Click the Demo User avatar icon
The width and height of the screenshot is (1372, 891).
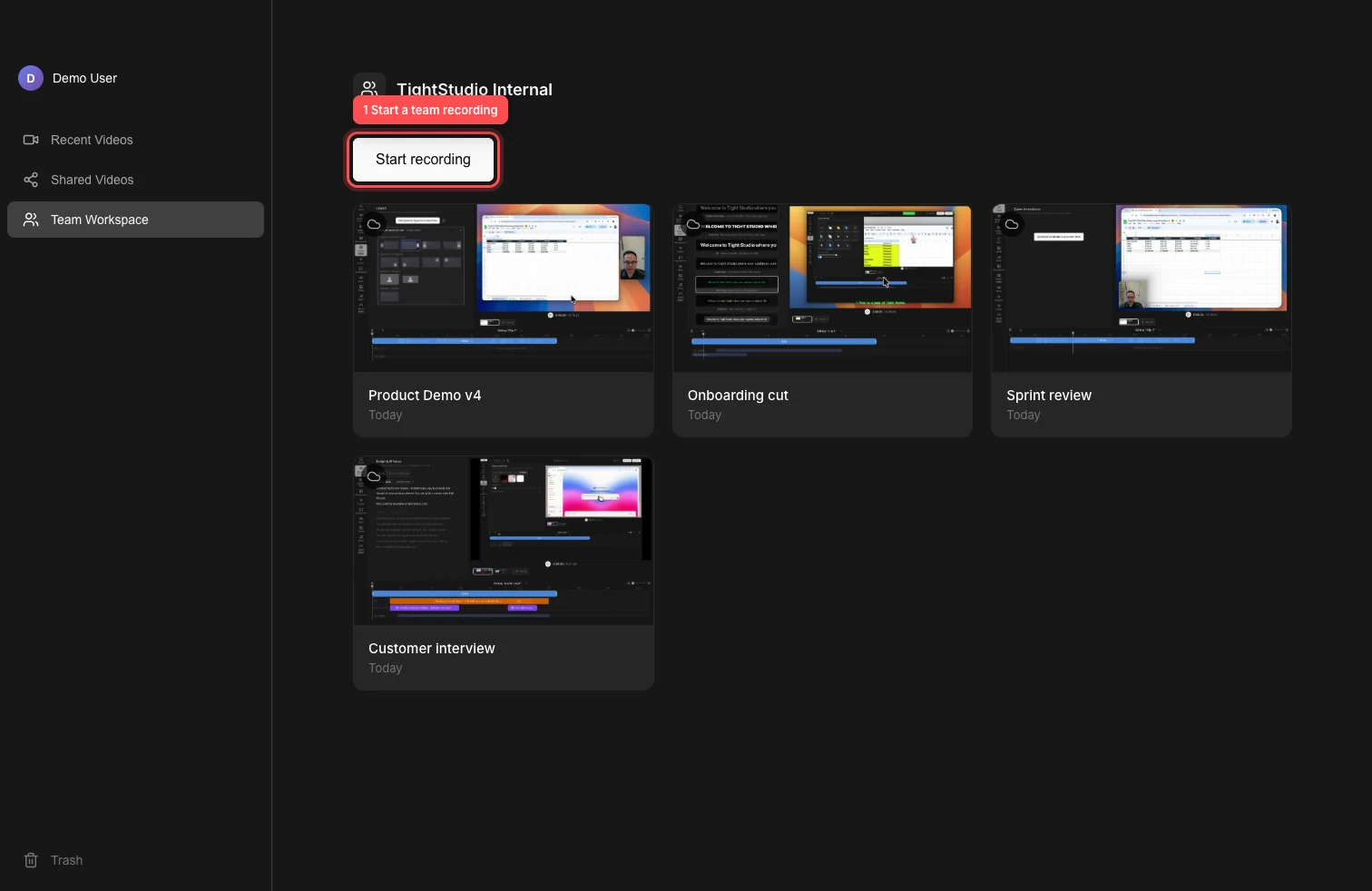tap(31, 78)
